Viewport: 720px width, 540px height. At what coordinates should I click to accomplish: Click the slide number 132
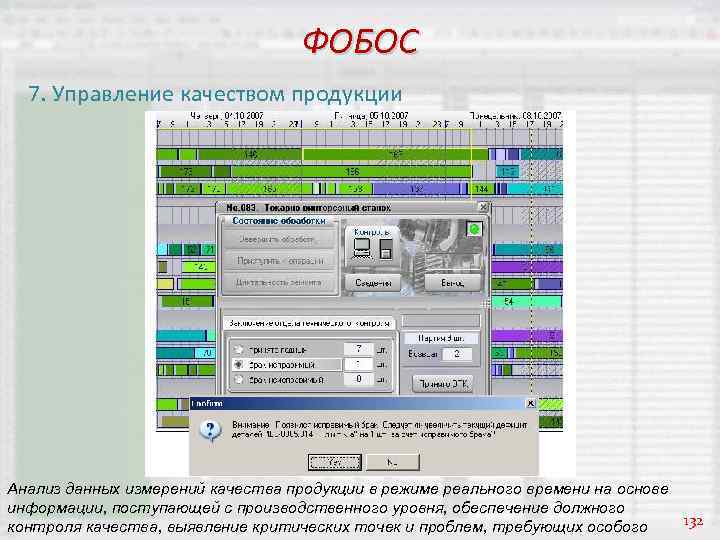coord(693,522)
